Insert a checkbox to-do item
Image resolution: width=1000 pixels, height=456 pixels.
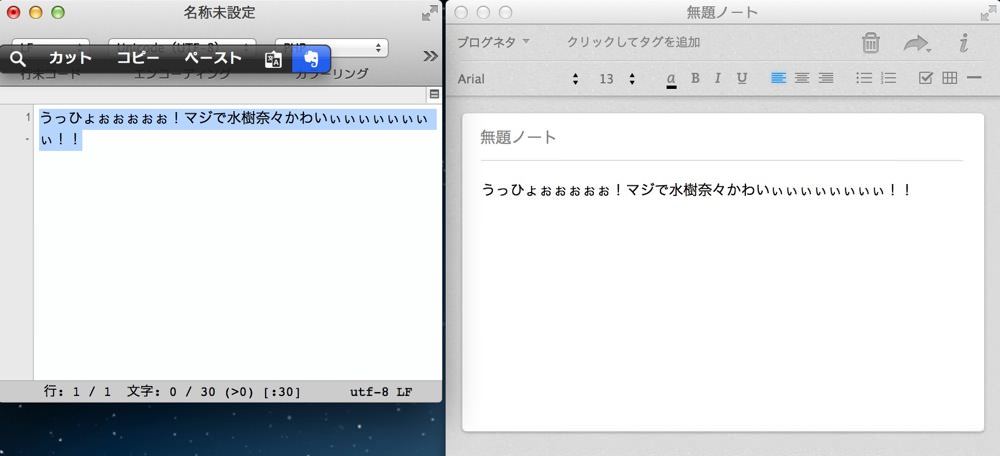click(925, 78)
